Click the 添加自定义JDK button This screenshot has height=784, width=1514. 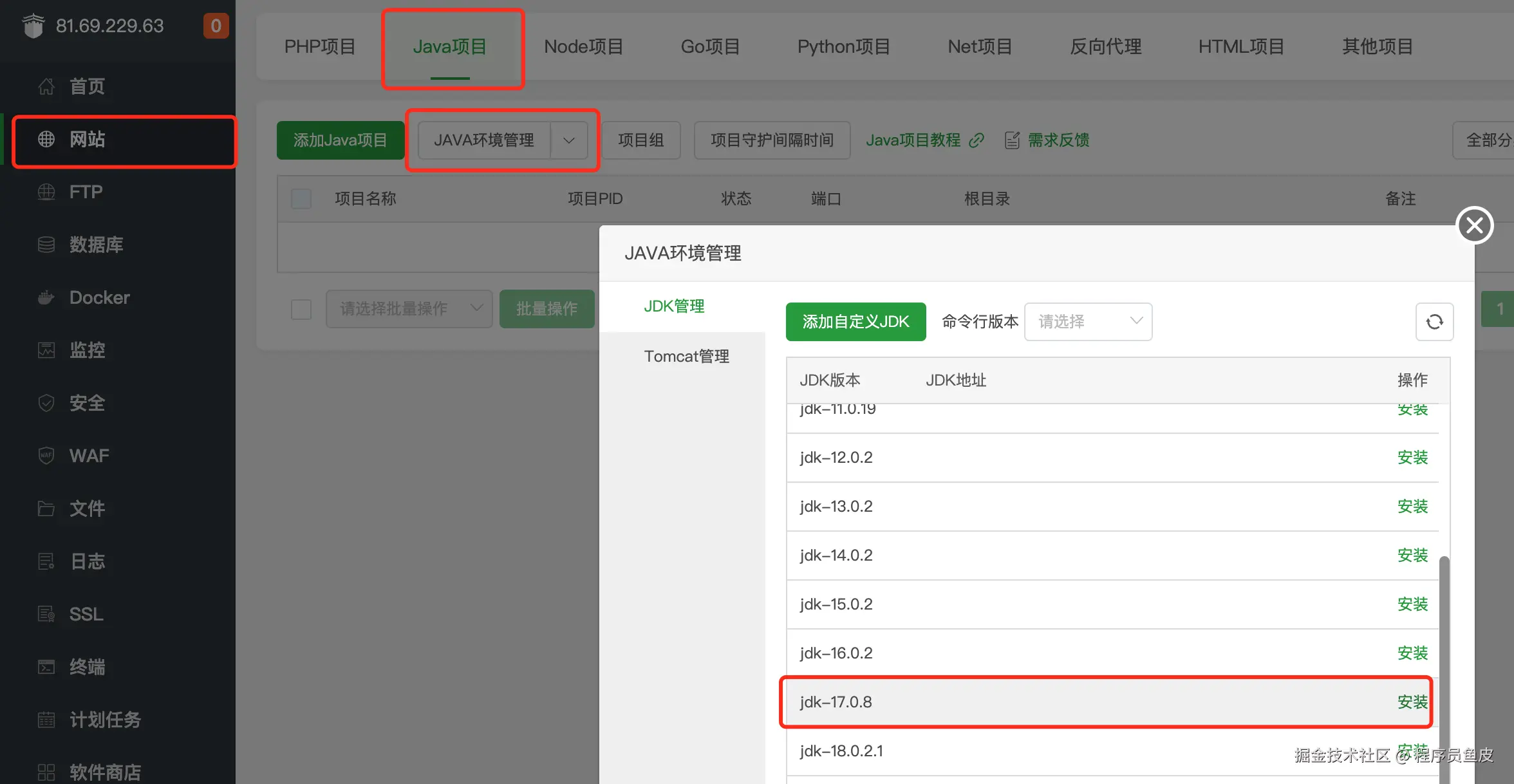click(855, 322)
